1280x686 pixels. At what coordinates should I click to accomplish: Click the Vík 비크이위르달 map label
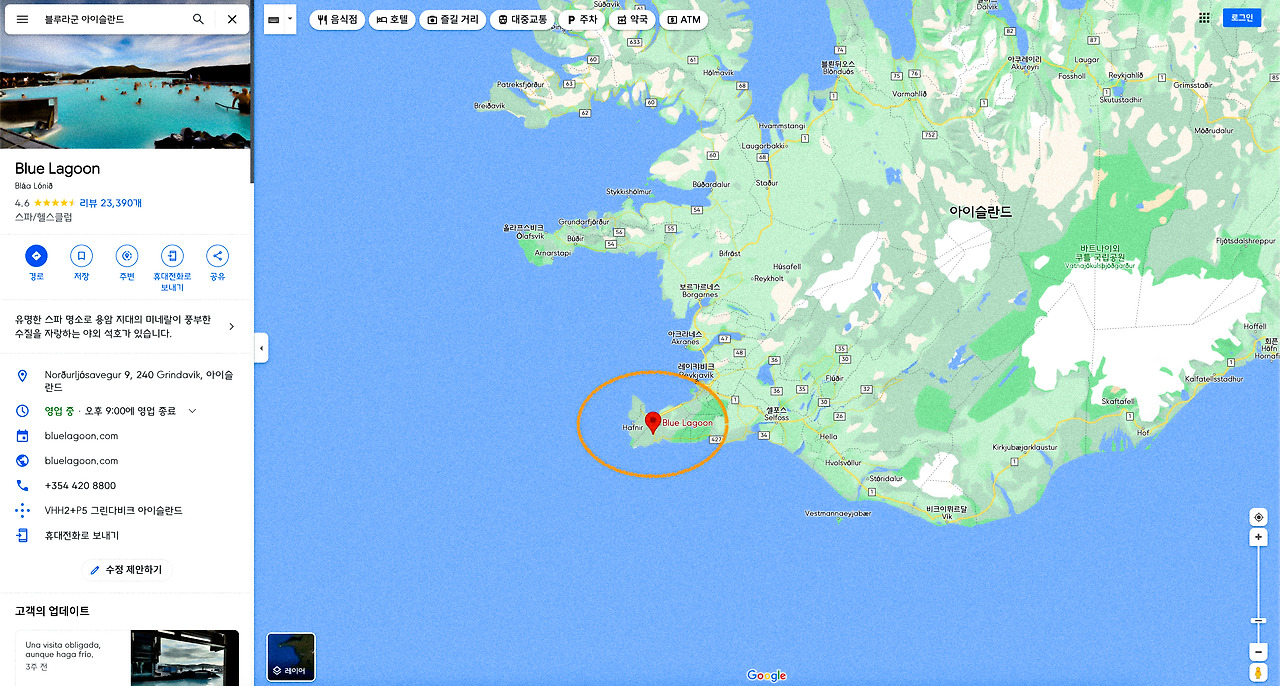point(946,512)
